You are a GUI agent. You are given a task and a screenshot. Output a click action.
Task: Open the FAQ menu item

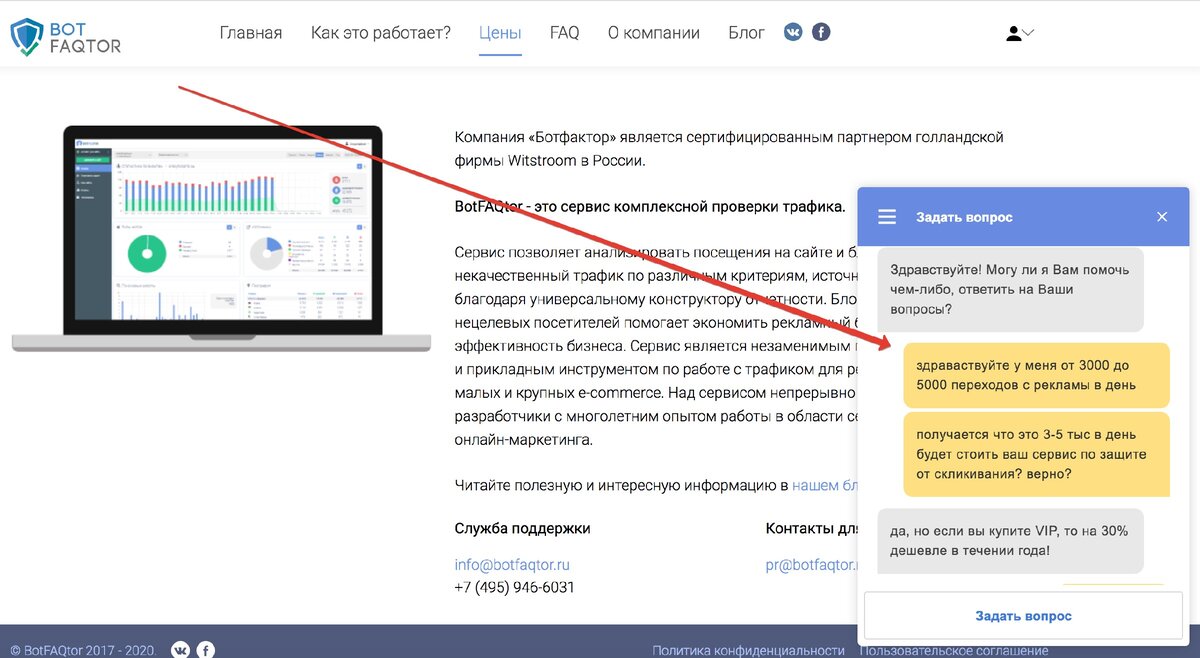pos(565,33)
